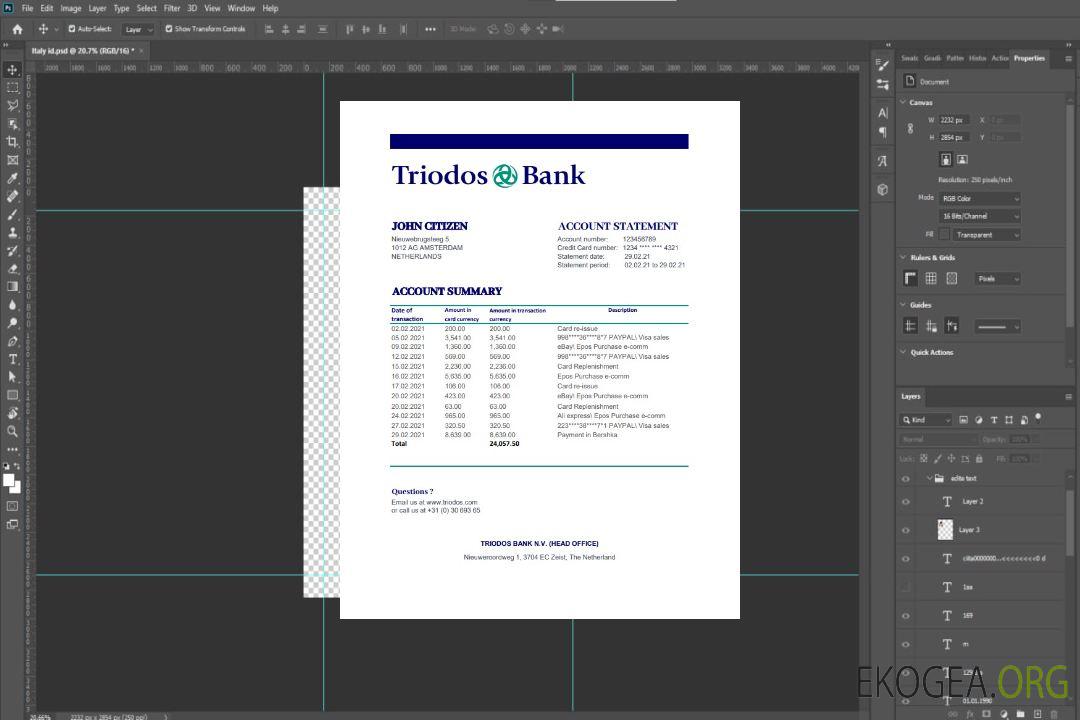Select the Move tool in toolbox
Image resolution: width=1080 pixels, height=720 pixels.
[x=12, y=70]
